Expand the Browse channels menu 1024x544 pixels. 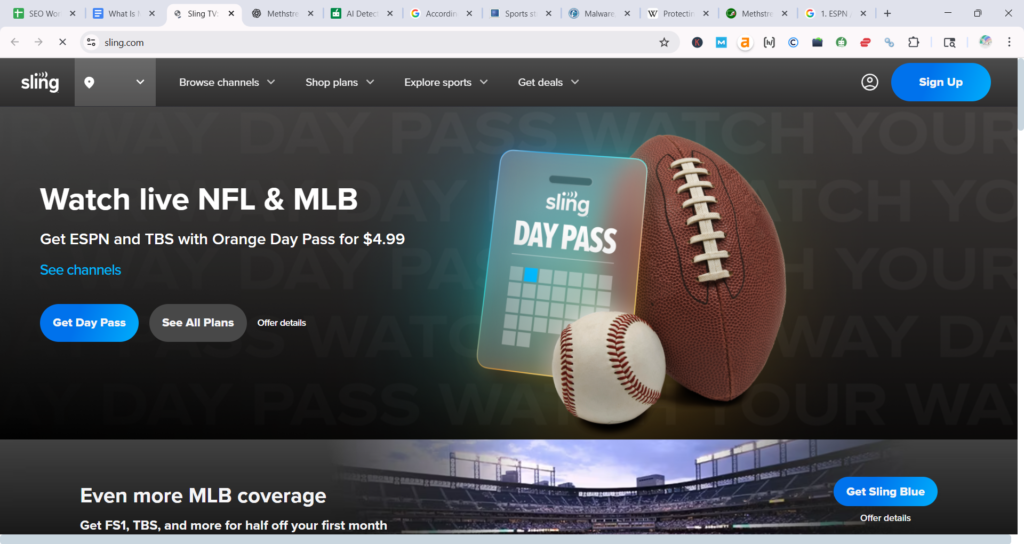pyautogui.click(x=227, y=82)
